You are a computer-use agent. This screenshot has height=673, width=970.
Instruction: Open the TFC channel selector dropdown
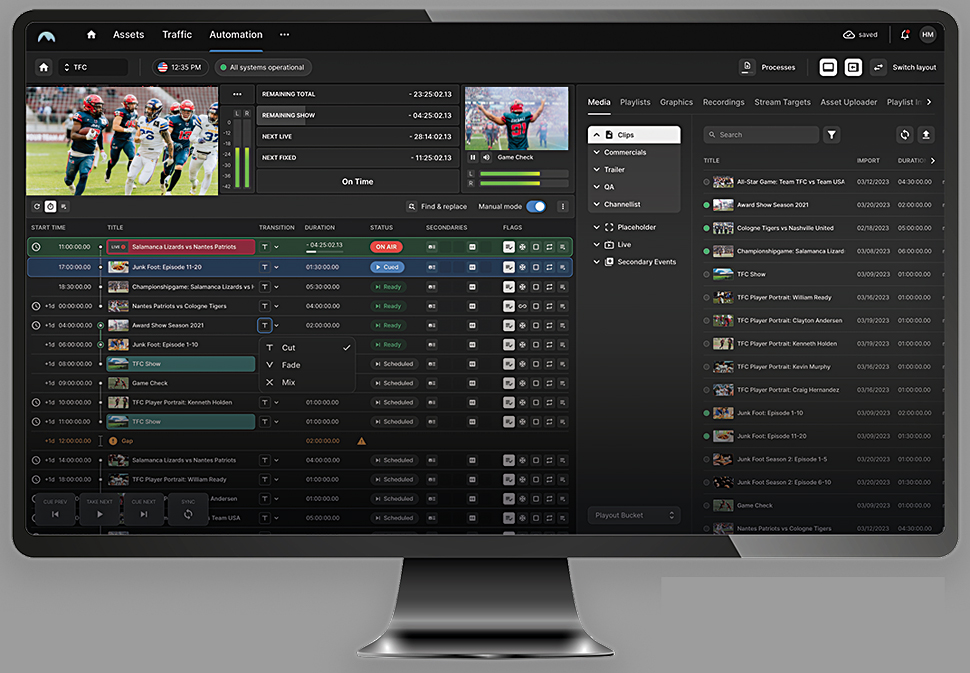[93, 67]
